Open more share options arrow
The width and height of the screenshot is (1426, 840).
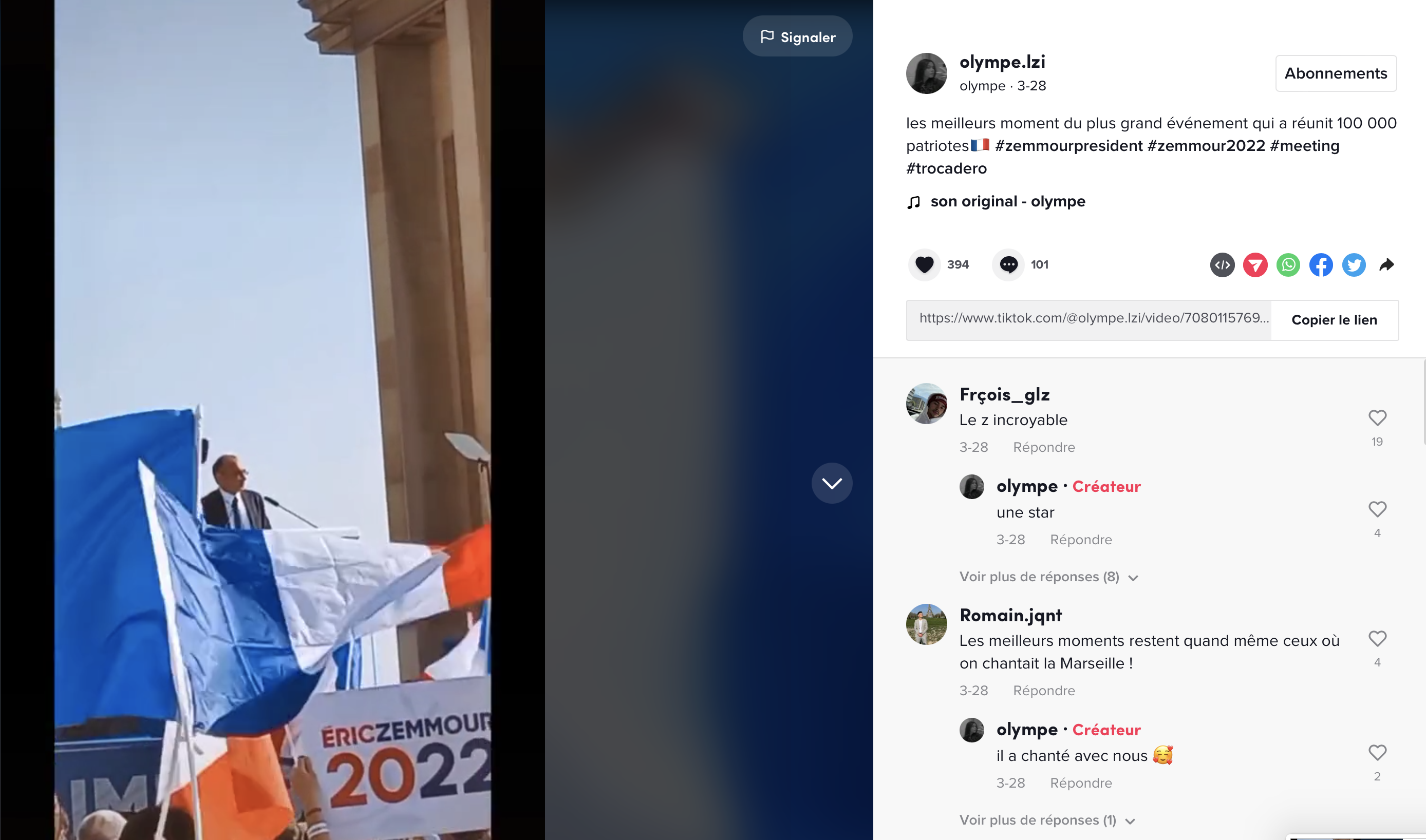(x=1386, y=264)
